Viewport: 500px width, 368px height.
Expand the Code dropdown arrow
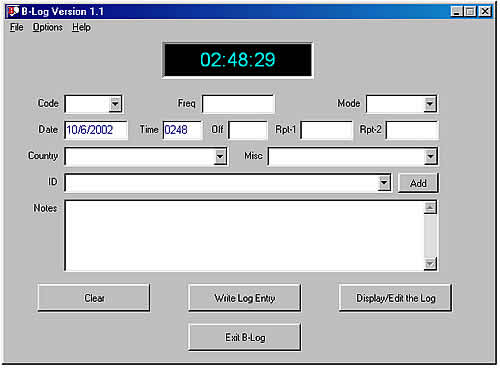tap(115, 104)
